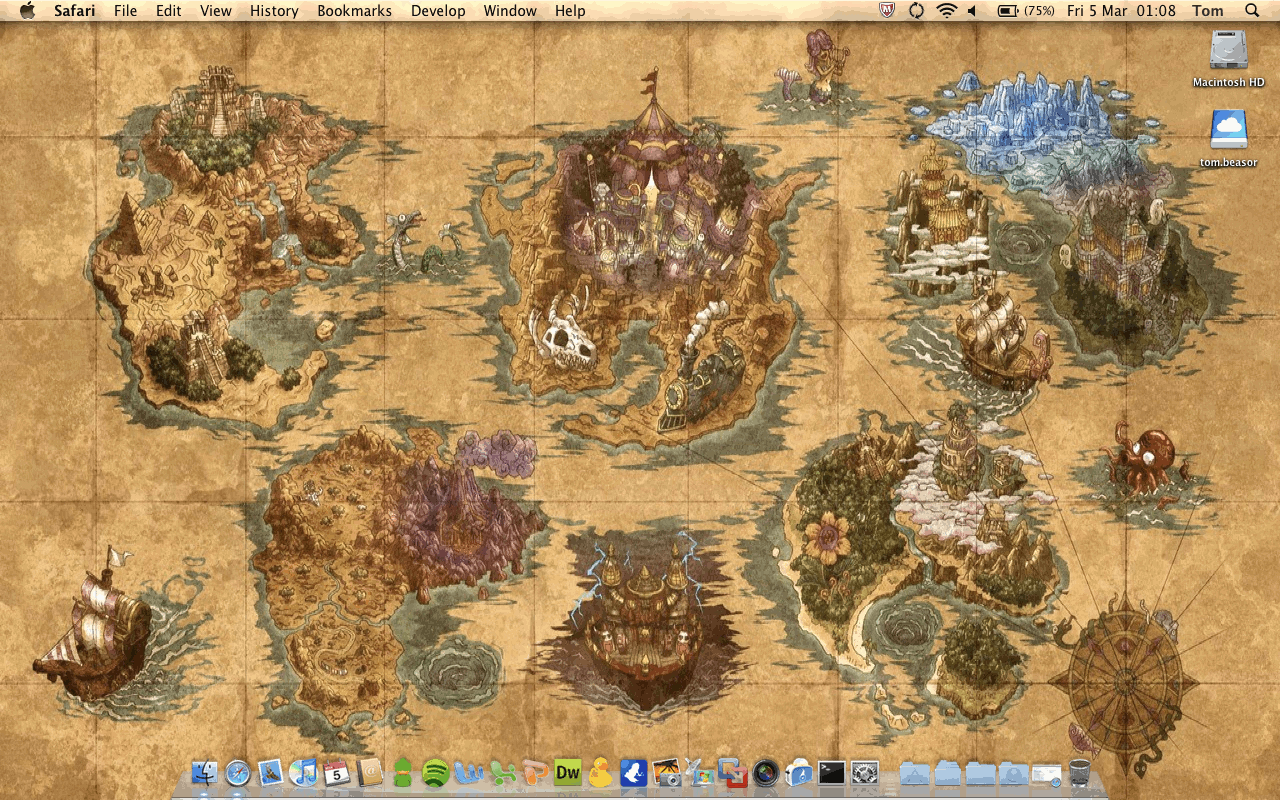Open Microsoft Excel in the Dock
This screenshot has height=800, width=1280.
click(x=501, y=772)
